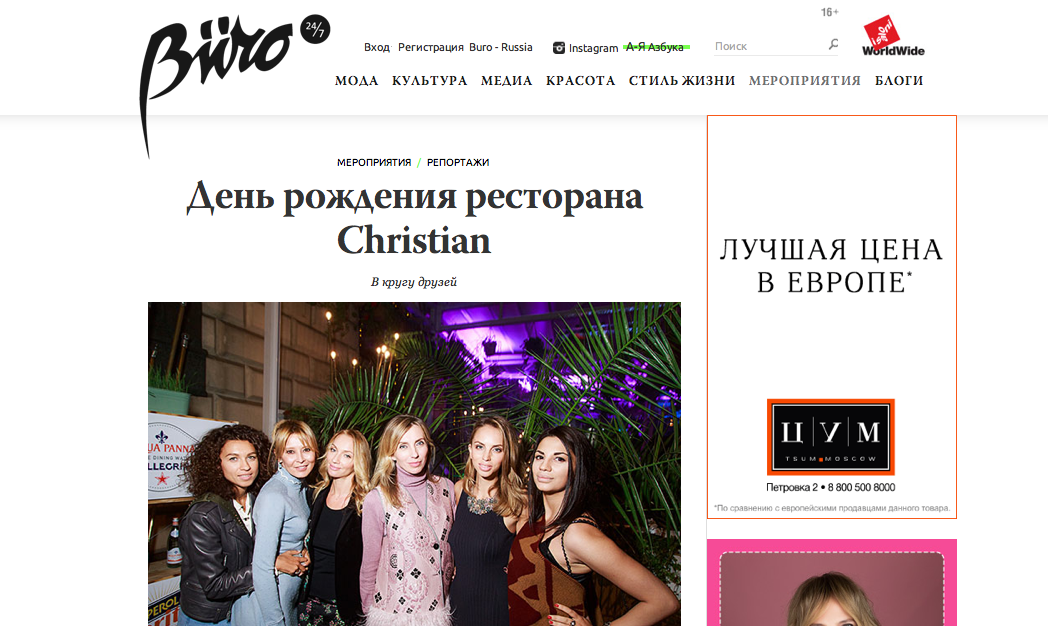Open the restaurant party group photo
Image resolution: width=1048 pixels, height=626 pixels.
(x=414, y=464)
